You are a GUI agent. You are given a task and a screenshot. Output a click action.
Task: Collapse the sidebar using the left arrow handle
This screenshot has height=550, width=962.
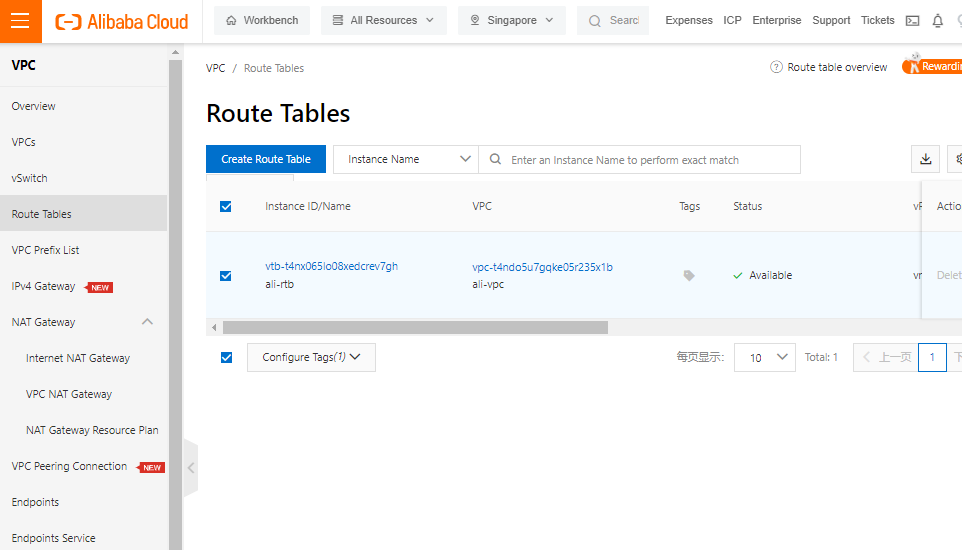[x=191, y=468]
